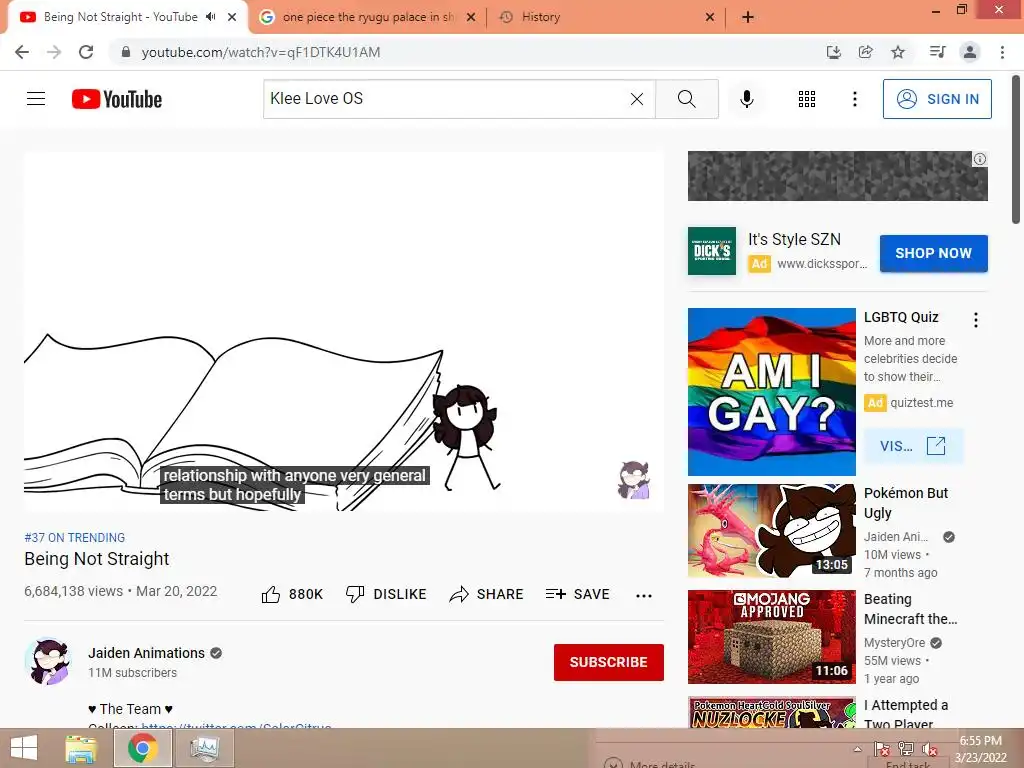This screenshot has height=768, width=1024.
Task: Like the video with thumbs up
Action: [x=292, y=594]
